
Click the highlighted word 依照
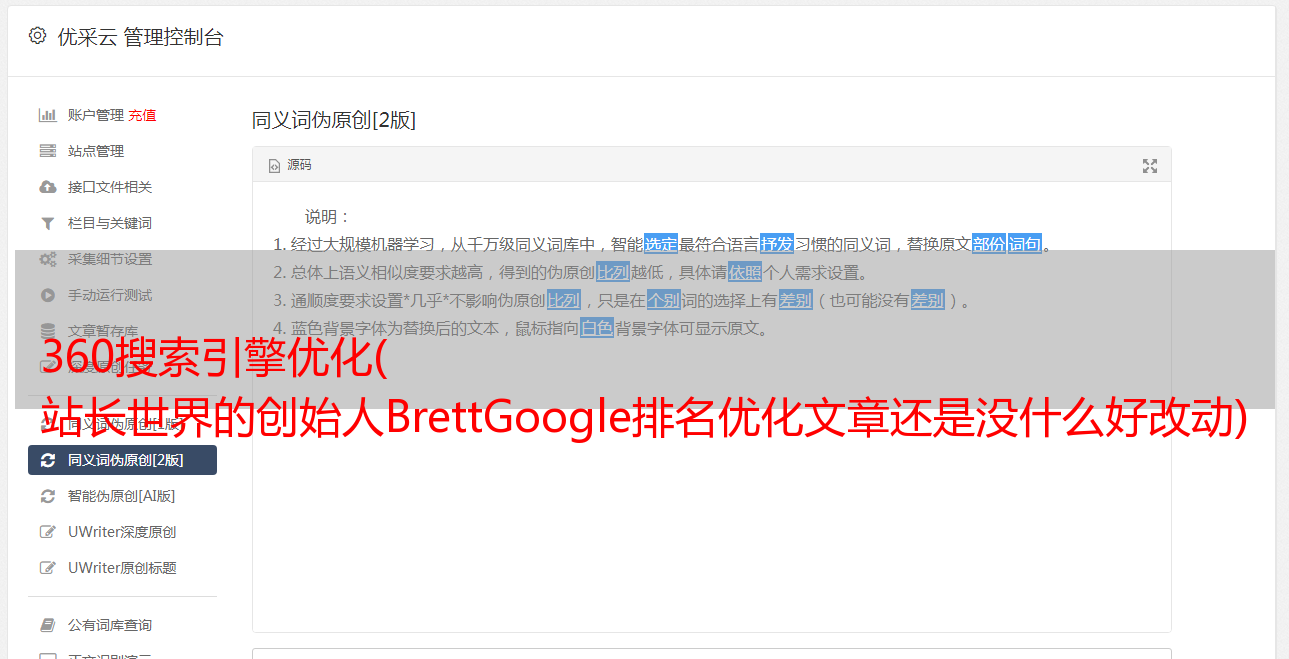[745, 272]
